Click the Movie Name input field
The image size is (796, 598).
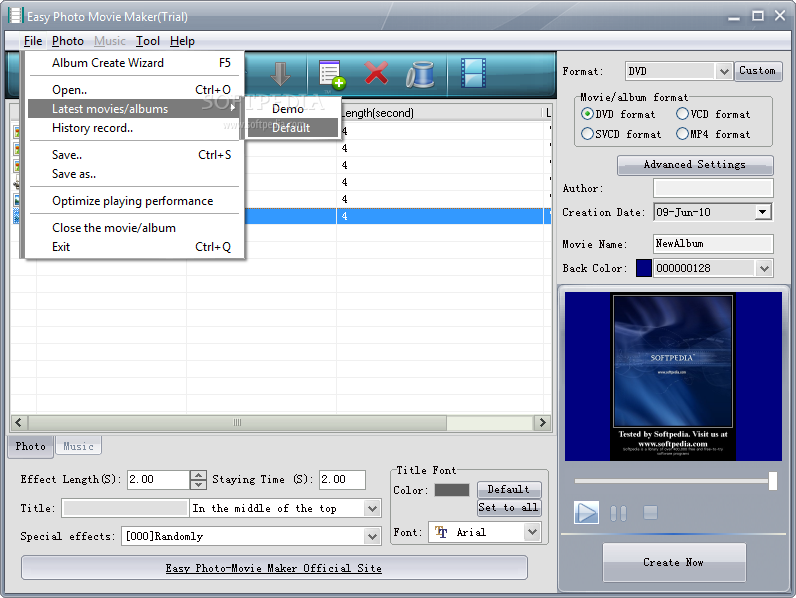click(x=713, y=244)
